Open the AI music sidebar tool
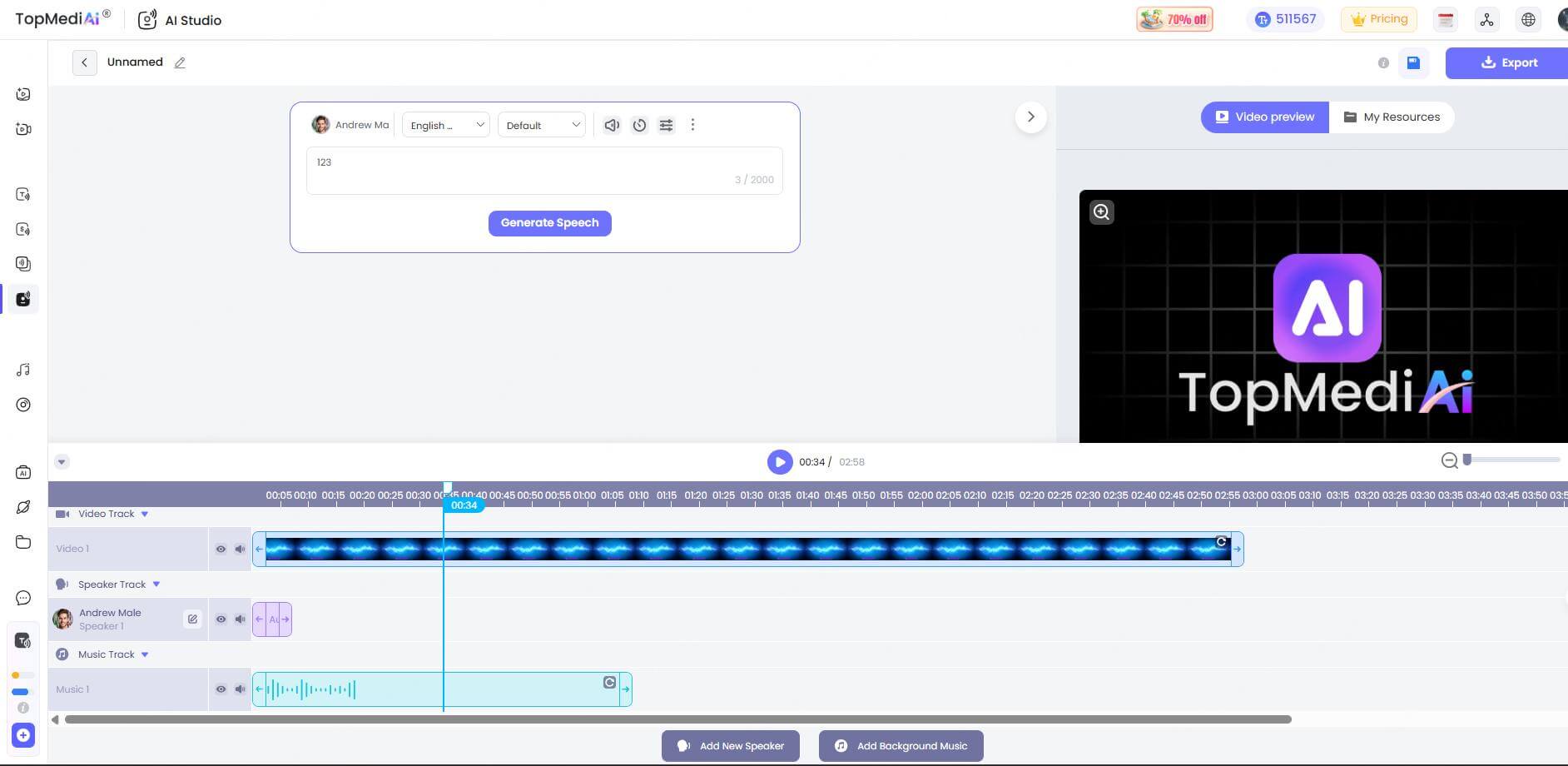This screenshot has height=766, width=1568. [x=23, y=370]
